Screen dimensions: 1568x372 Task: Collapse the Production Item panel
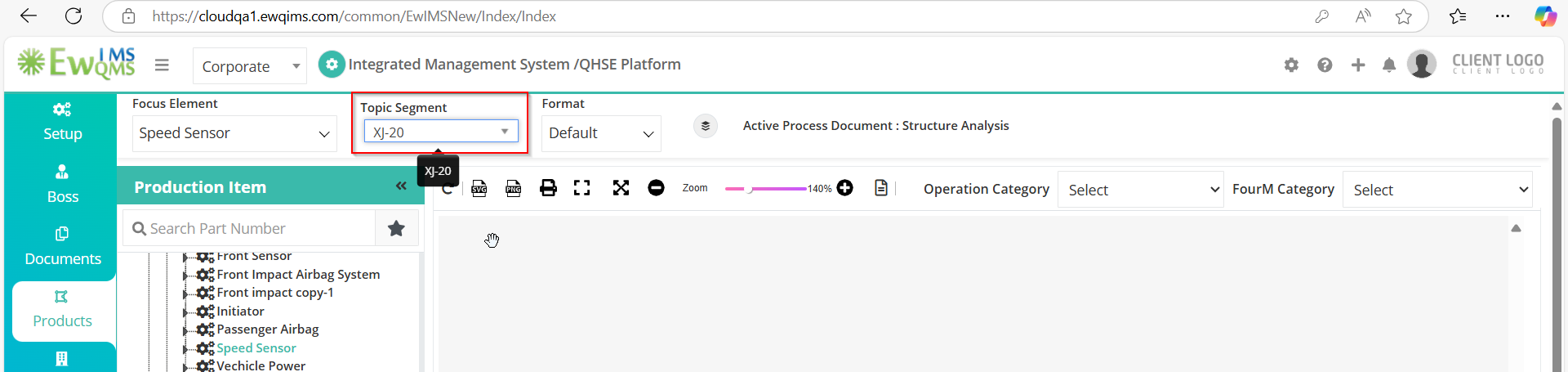pyautogui.click(x=401, y=186)
